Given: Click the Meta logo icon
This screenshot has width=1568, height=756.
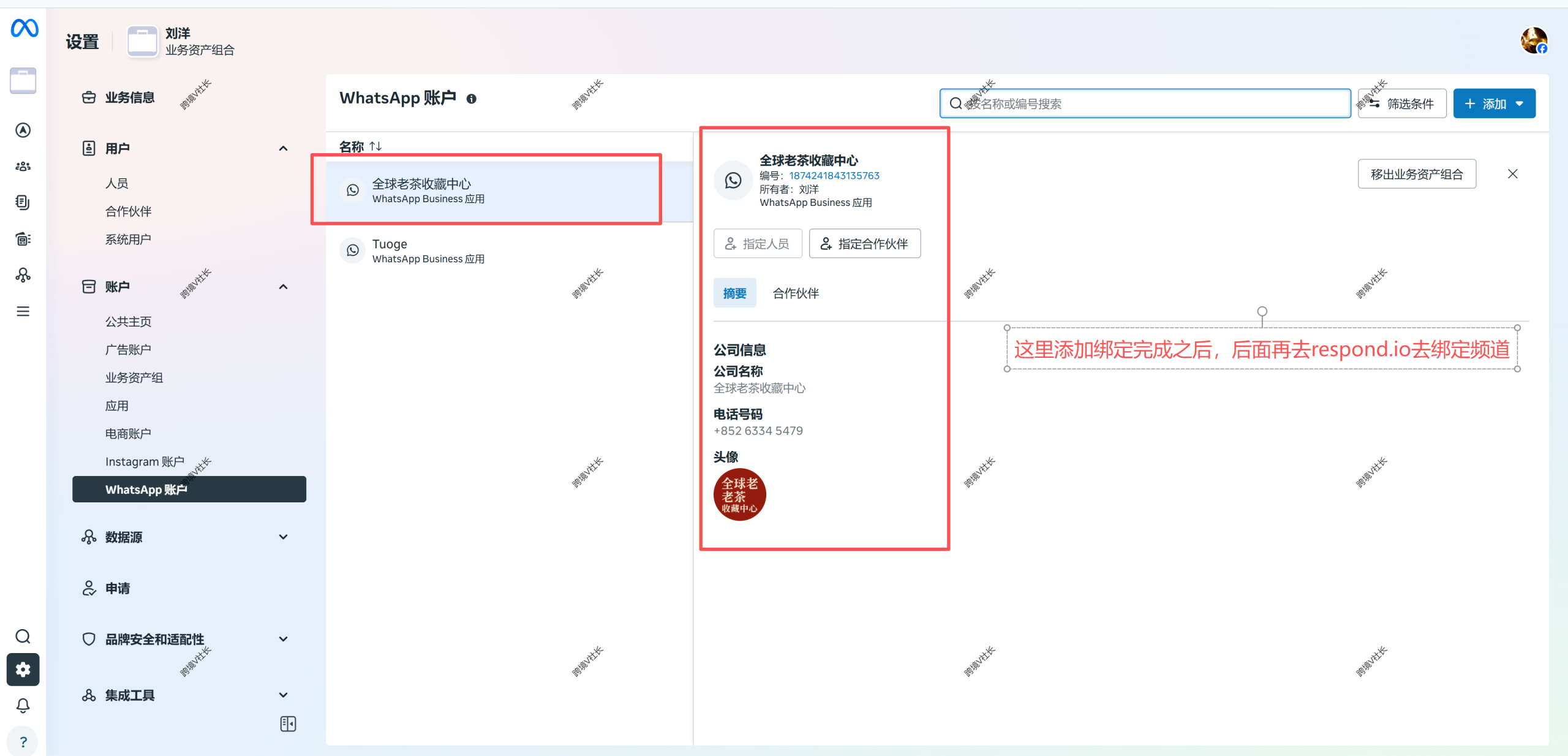Looking at the screenshot, I should (x=24, y=28).
